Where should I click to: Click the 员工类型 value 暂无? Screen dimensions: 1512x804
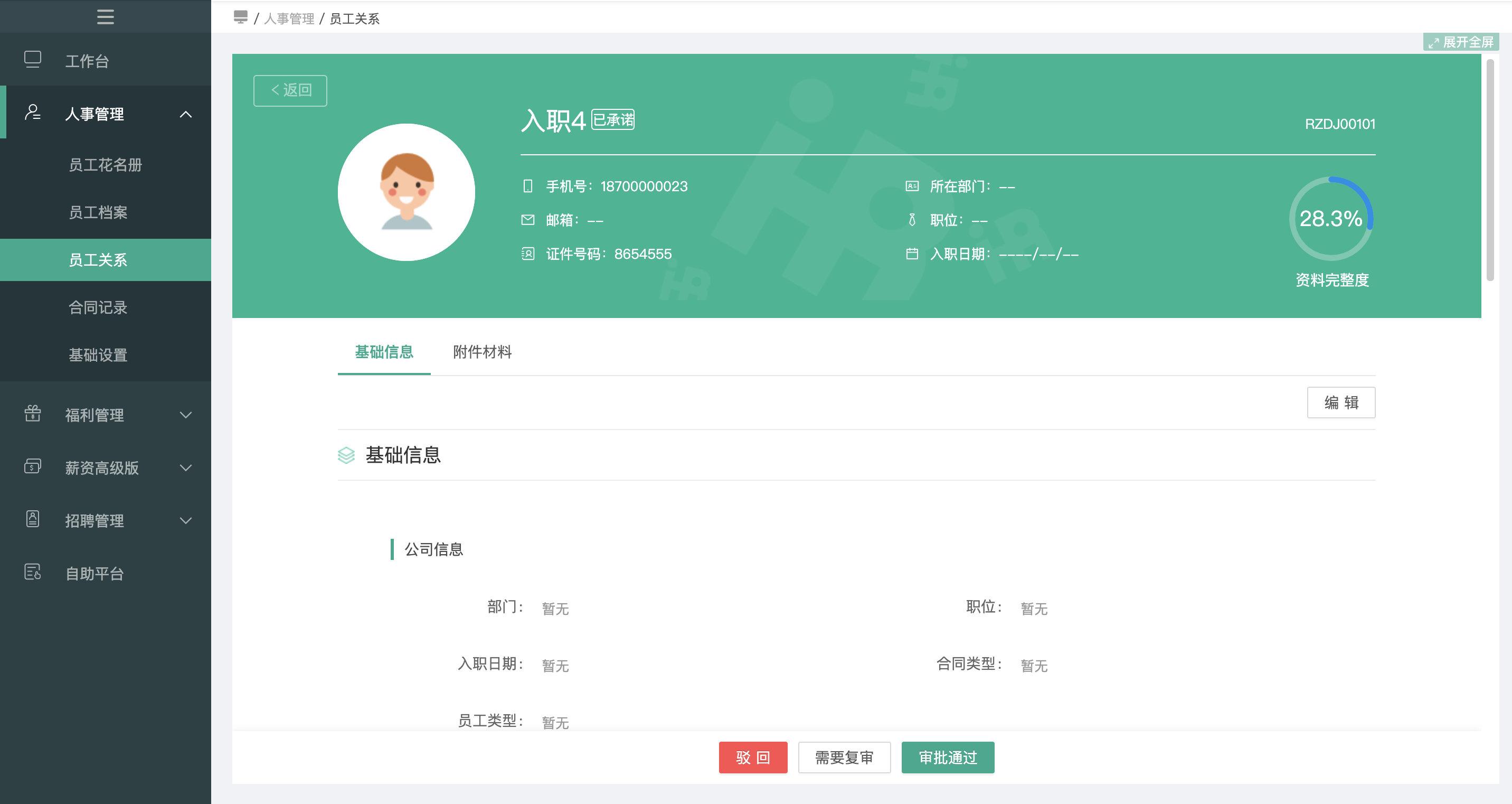555,723
